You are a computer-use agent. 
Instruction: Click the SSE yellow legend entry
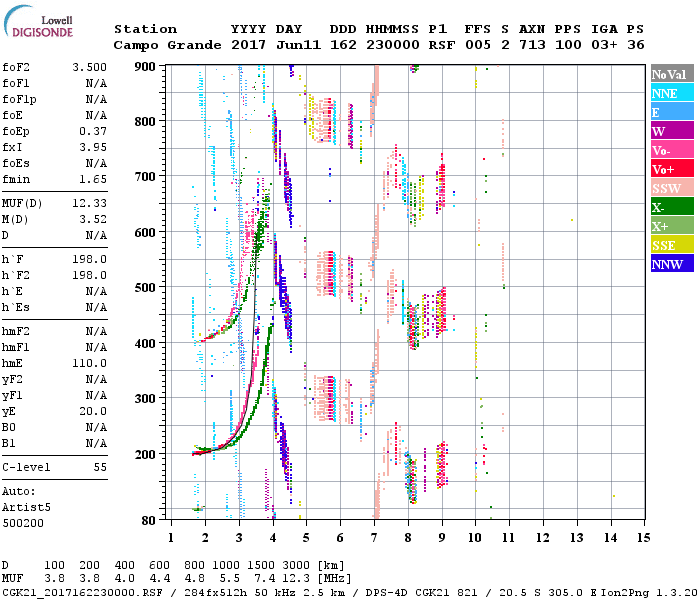[x=669, y=245]
